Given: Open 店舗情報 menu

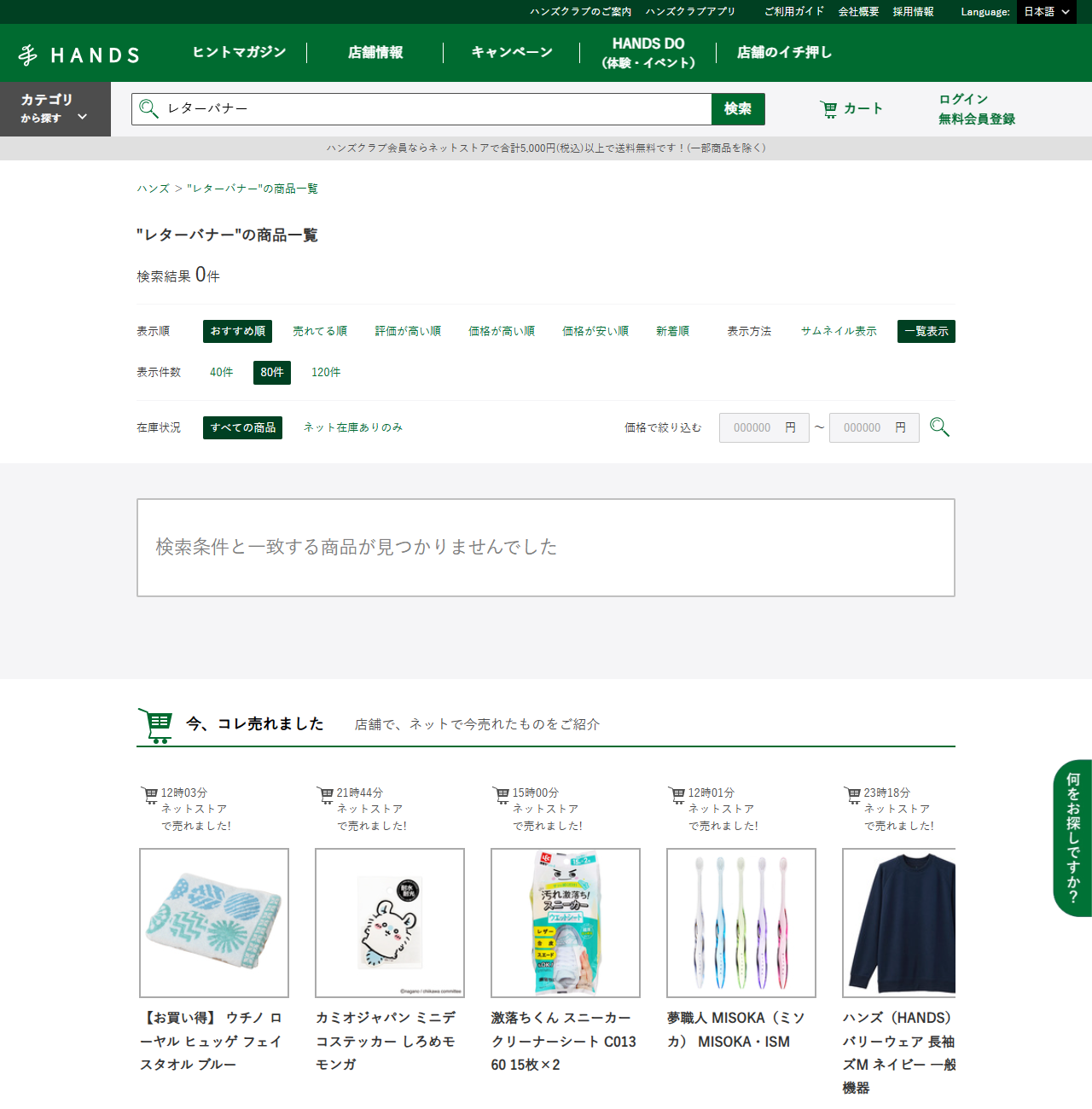Looking at the screenshot, I should (375, 52).
